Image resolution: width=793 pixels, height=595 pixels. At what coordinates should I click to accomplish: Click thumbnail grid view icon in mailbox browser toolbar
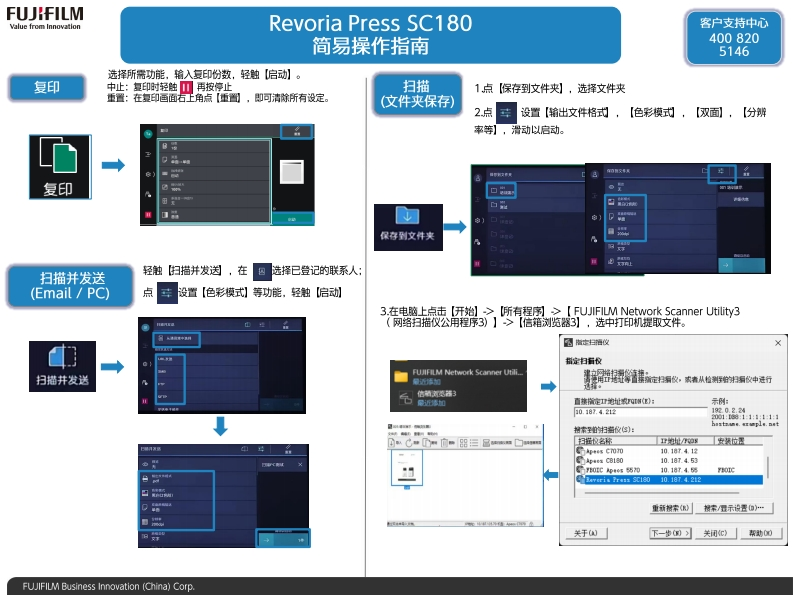(463, 443)
